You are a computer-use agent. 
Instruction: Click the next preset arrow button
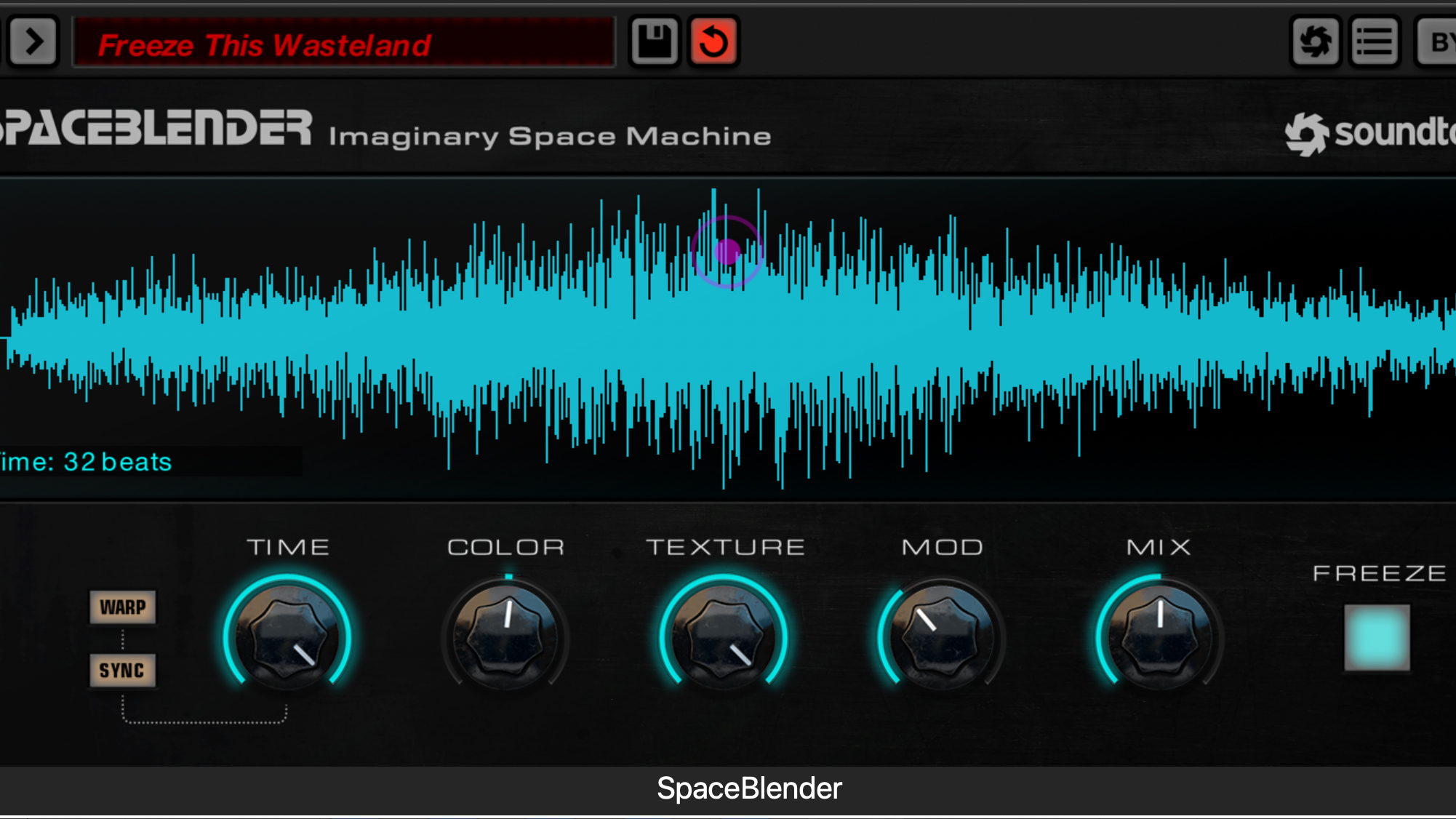tap(33, 42)
